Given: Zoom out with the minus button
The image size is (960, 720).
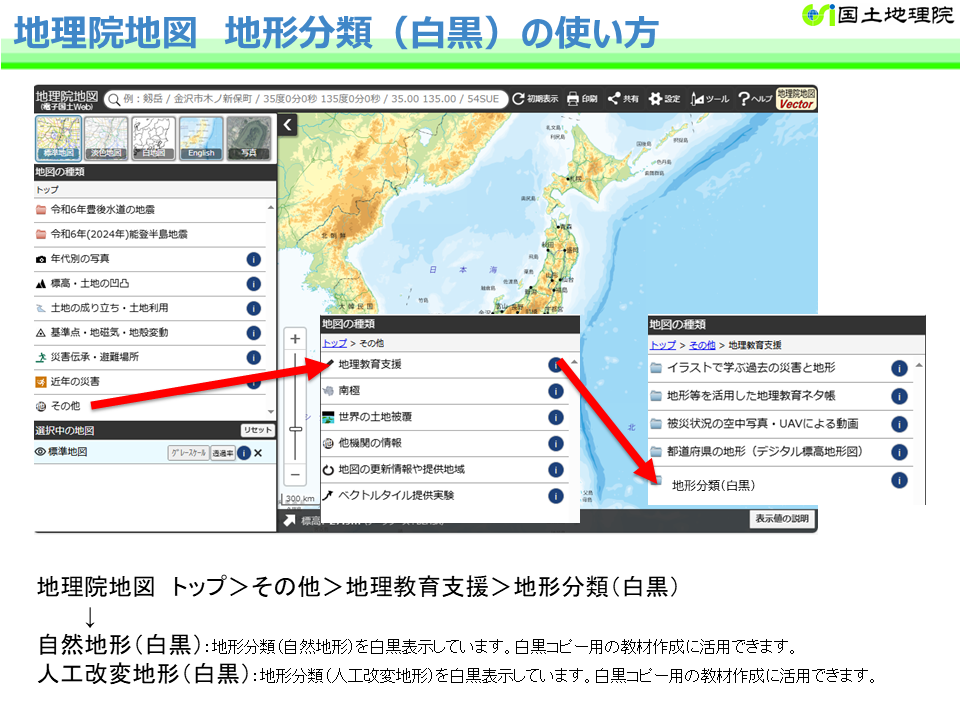Looking at the screenshot, I should tap(295, 474).
